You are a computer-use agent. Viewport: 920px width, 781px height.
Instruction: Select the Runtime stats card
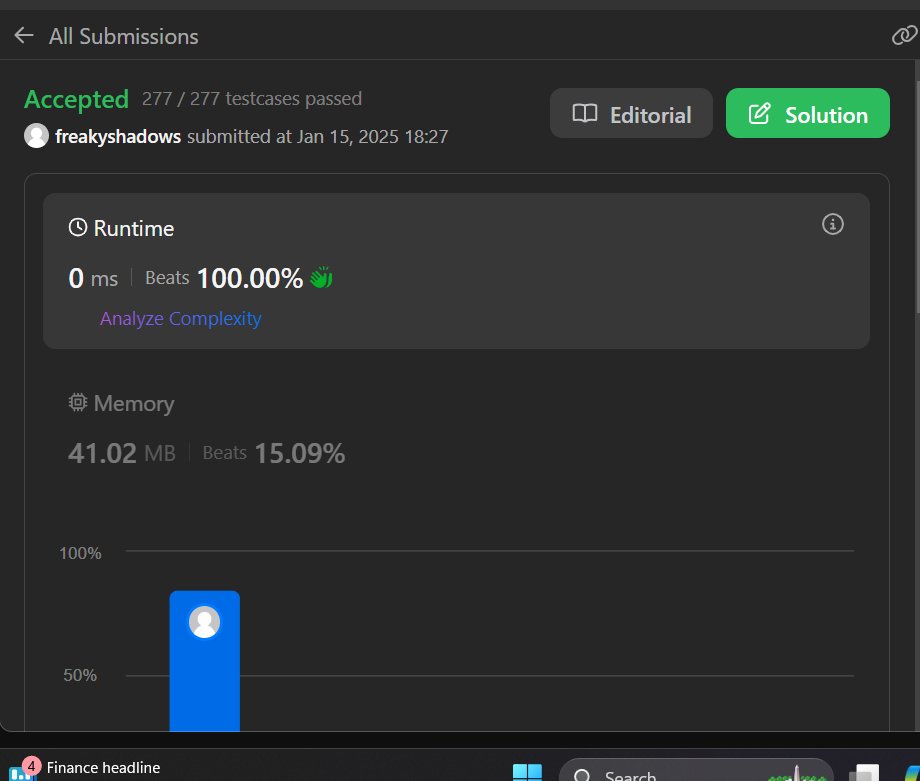[x=456, y=271]
